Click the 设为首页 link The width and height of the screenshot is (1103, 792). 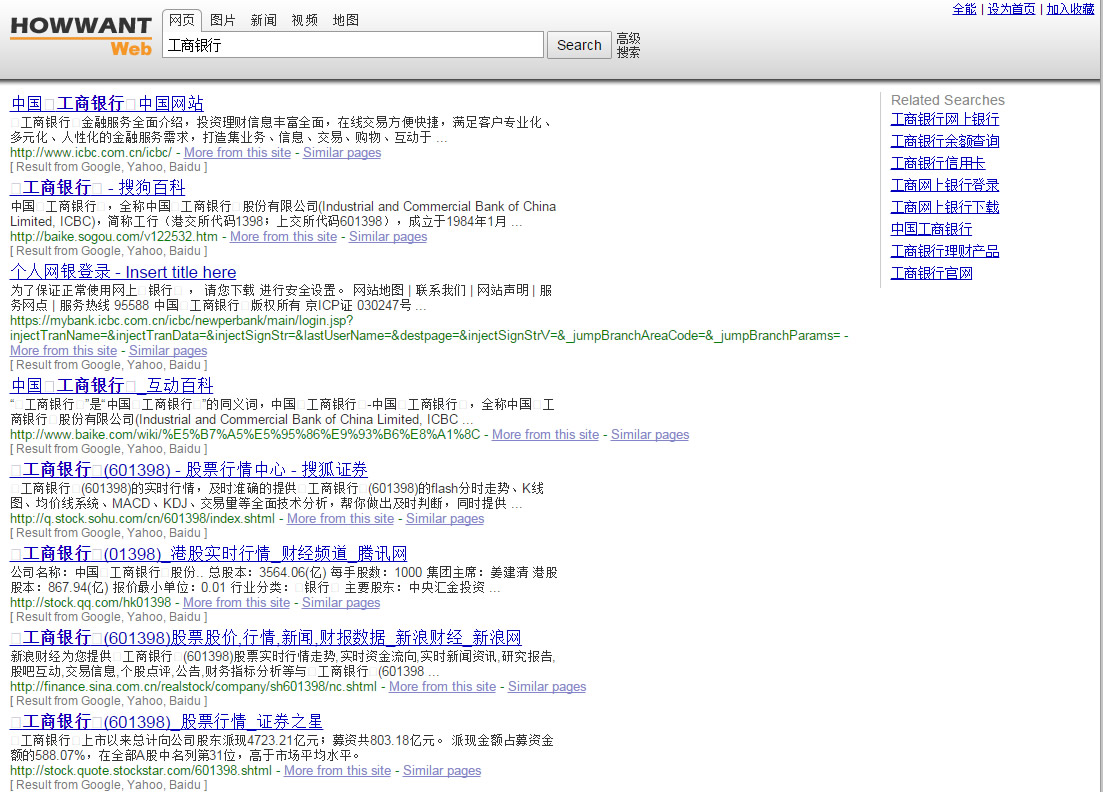click(x=1012, y=8)
